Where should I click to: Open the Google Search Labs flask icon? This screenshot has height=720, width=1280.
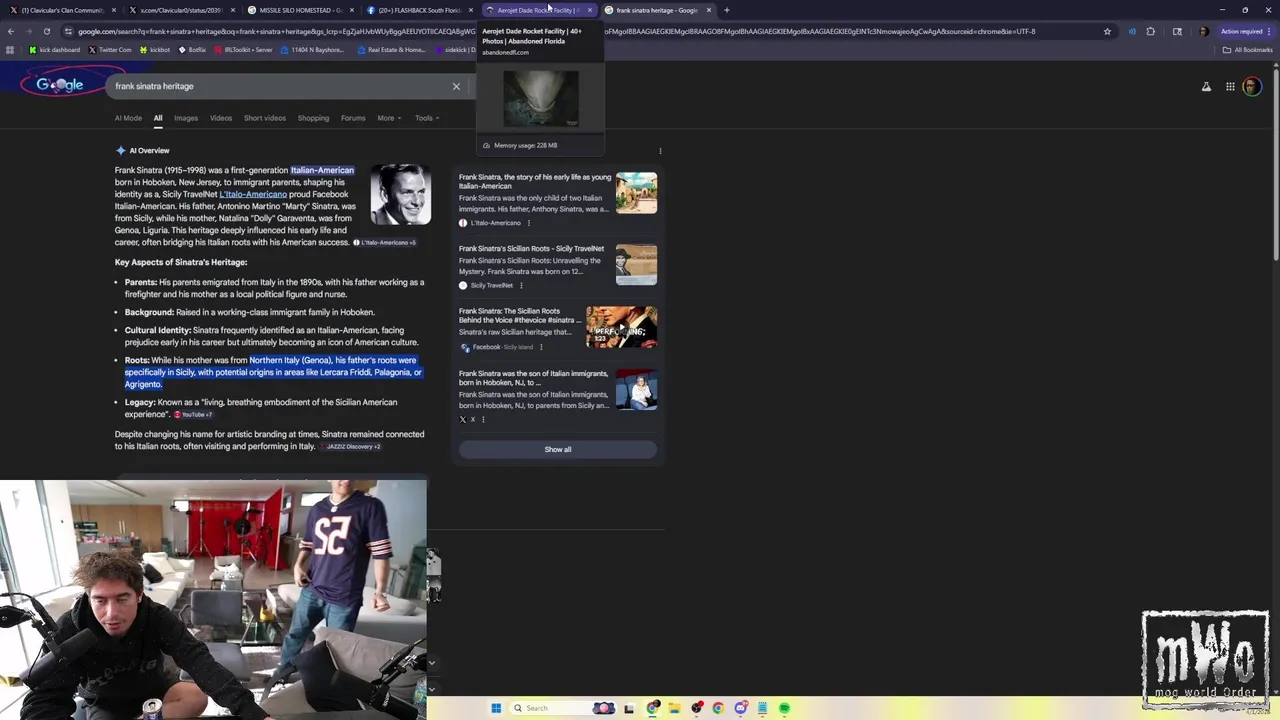click(x=1206, y=87)
